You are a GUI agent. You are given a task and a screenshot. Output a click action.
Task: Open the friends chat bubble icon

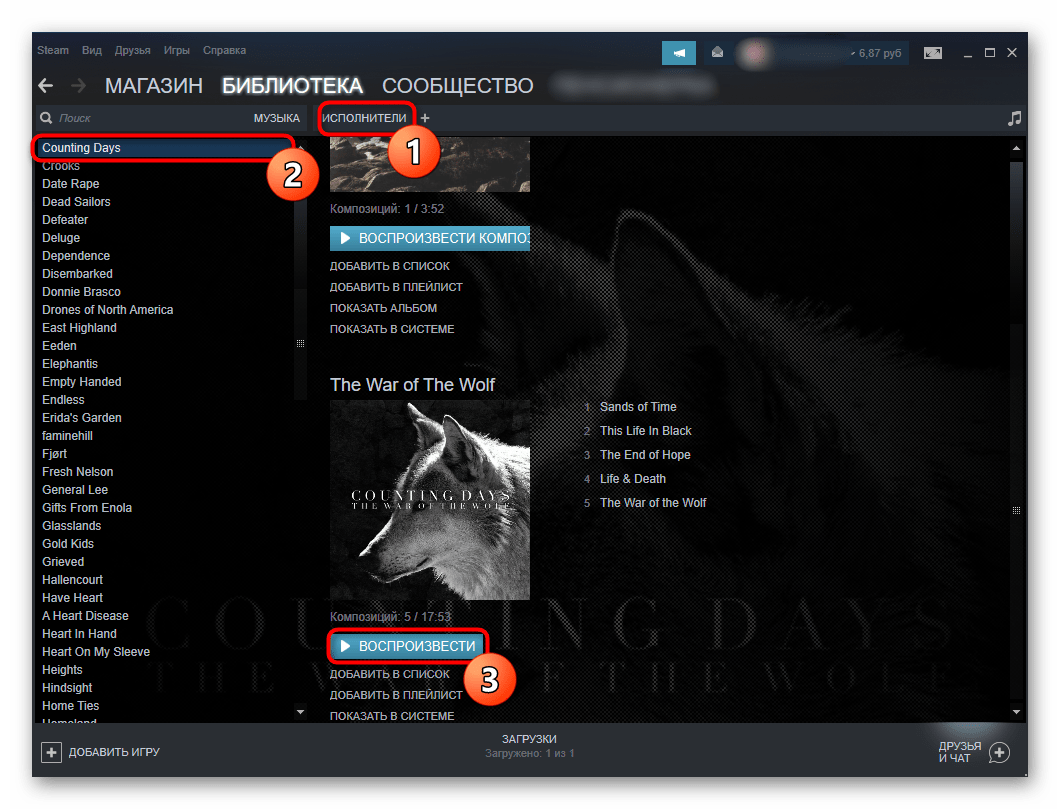999,752
